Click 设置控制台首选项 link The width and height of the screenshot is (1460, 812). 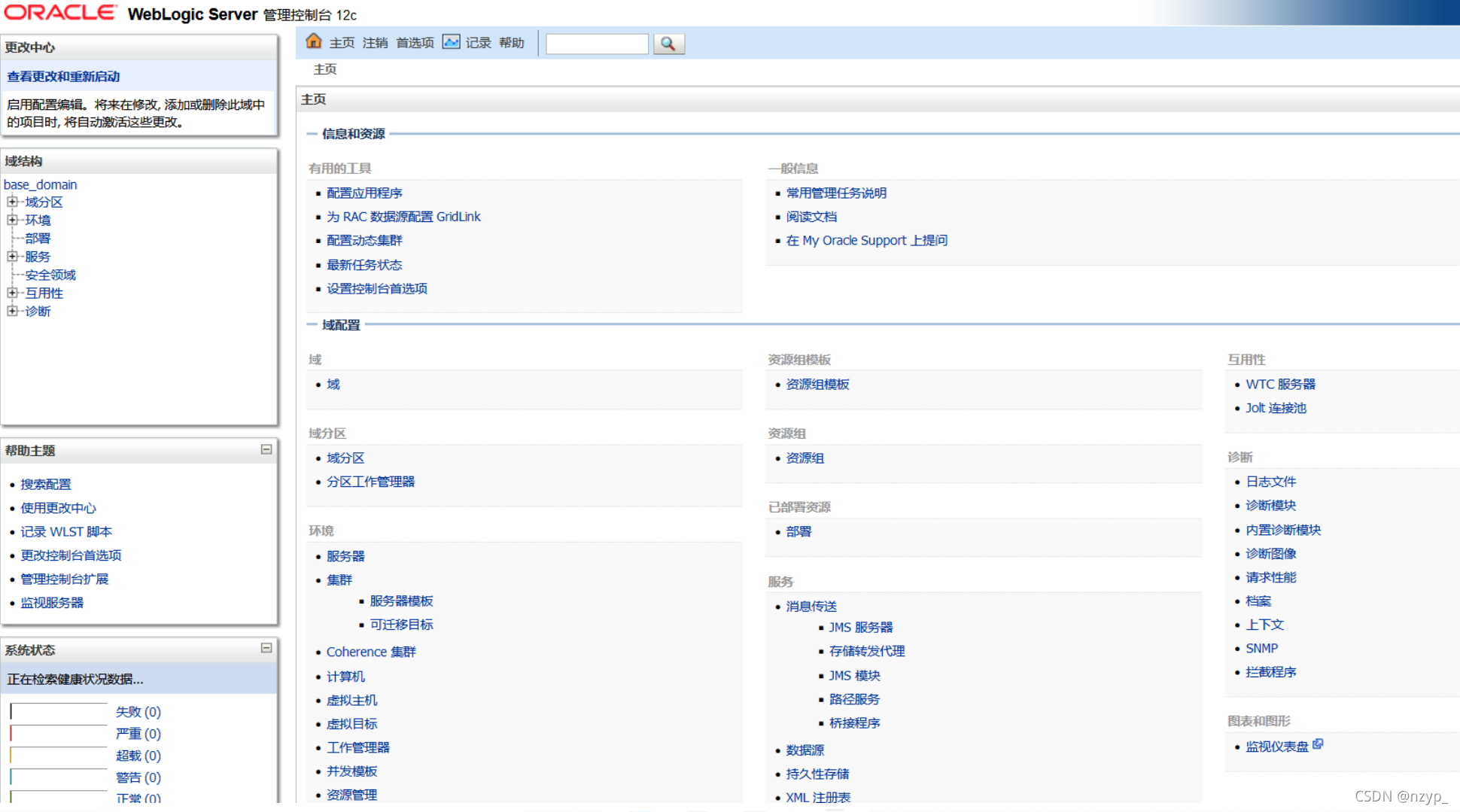[x=377, y=288]
